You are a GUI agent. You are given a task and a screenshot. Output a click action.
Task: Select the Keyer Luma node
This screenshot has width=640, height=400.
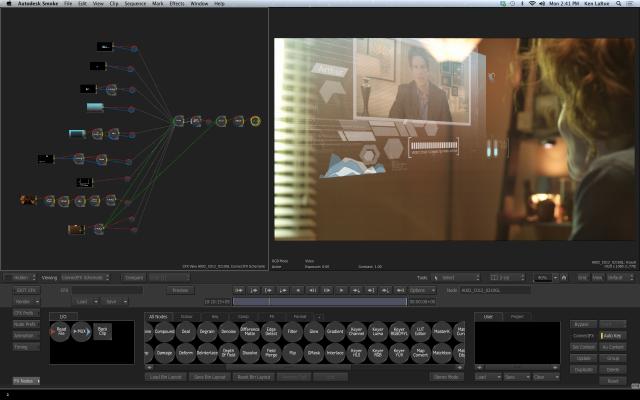(x=378, y=331)
